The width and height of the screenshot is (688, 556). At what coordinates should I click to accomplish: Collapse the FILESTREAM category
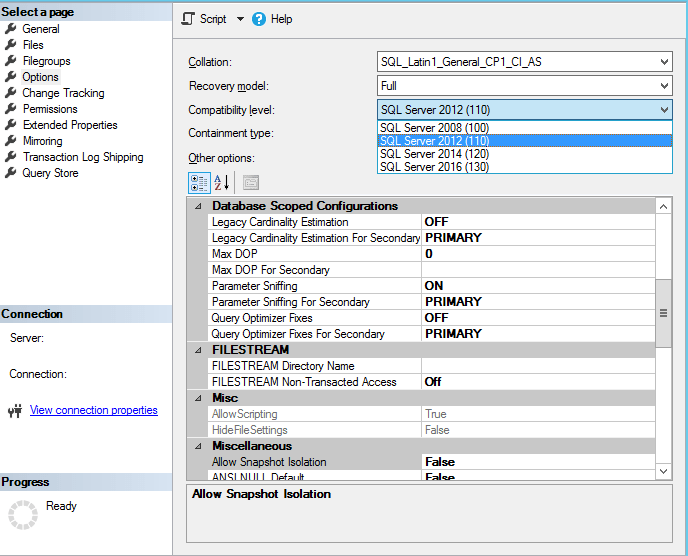point(198,350)
